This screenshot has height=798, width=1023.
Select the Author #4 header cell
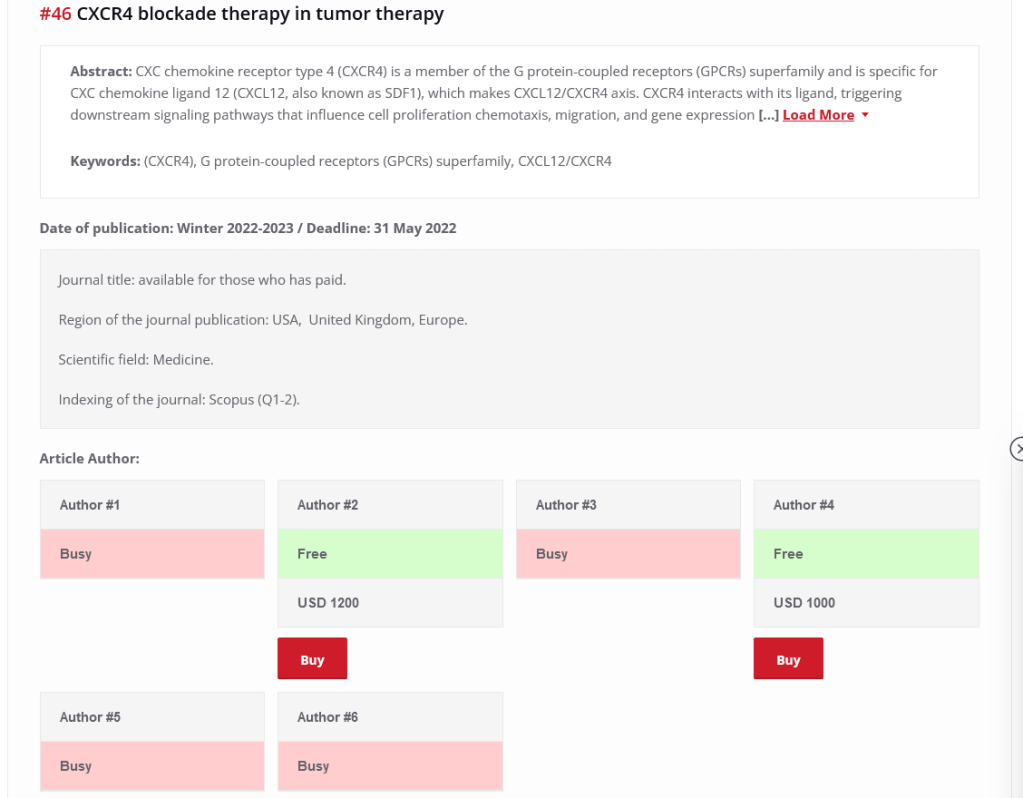(866, 505)
